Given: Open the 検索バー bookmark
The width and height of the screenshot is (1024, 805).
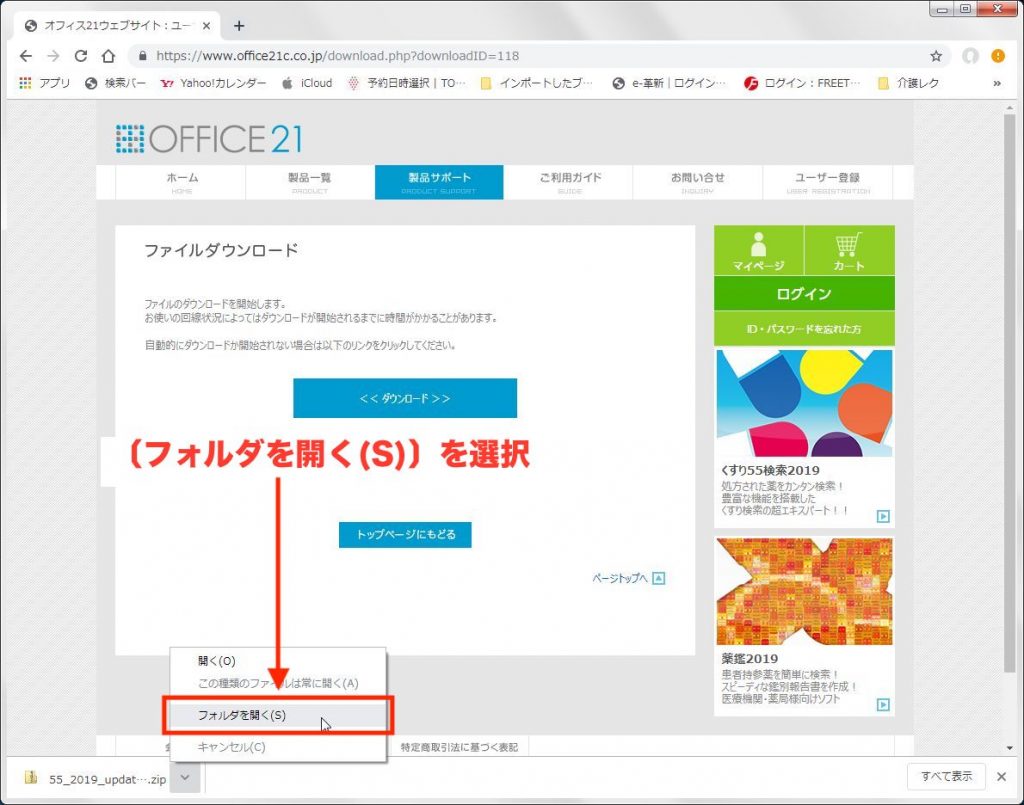Looking at the screenshot, I should [115, 83].
